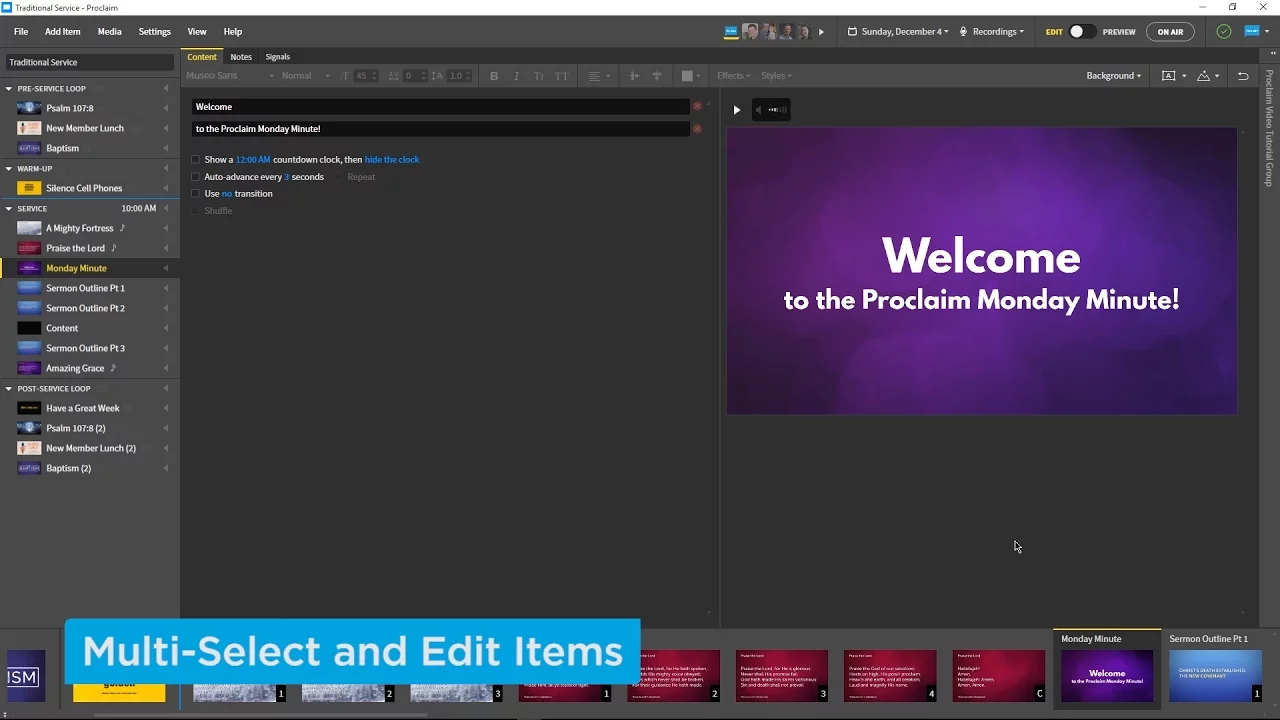Open the text alignment options

pyautogui.click(x=599, y=76)
